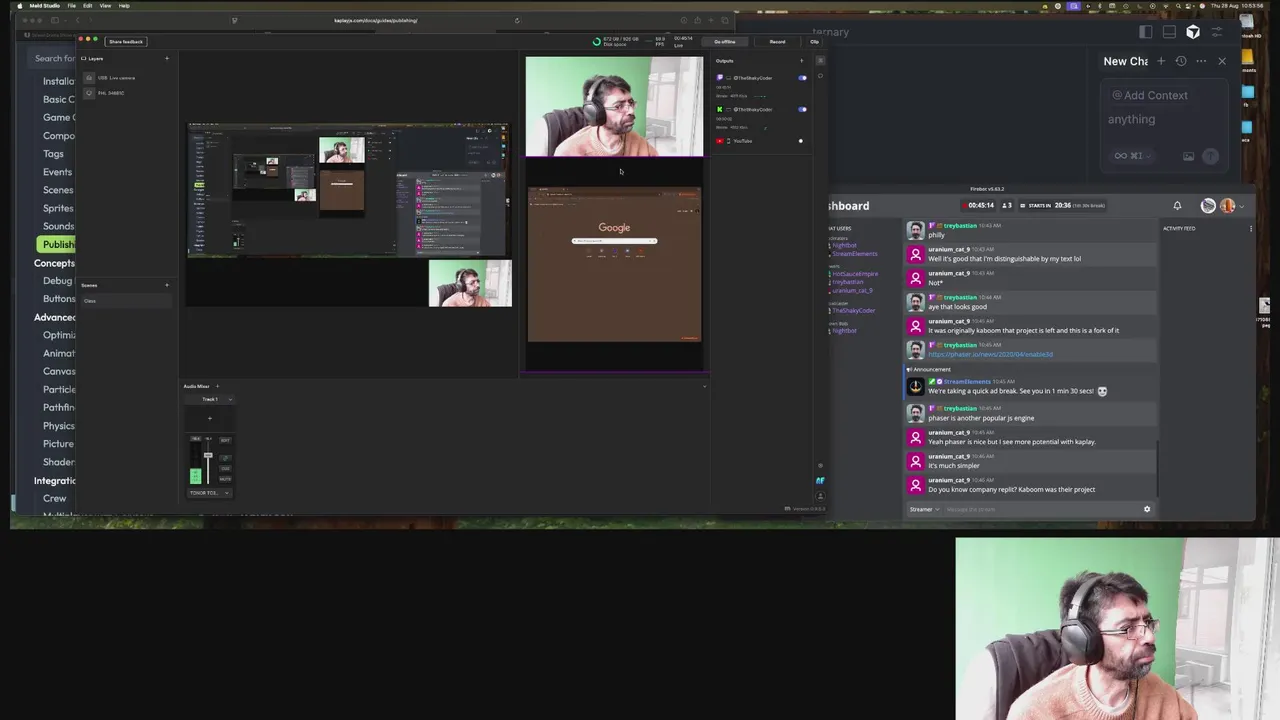Open Physics docs link in sidebar
This screenshot has height=720, width=1280.
pyautogui.click(x=58, y=426)
